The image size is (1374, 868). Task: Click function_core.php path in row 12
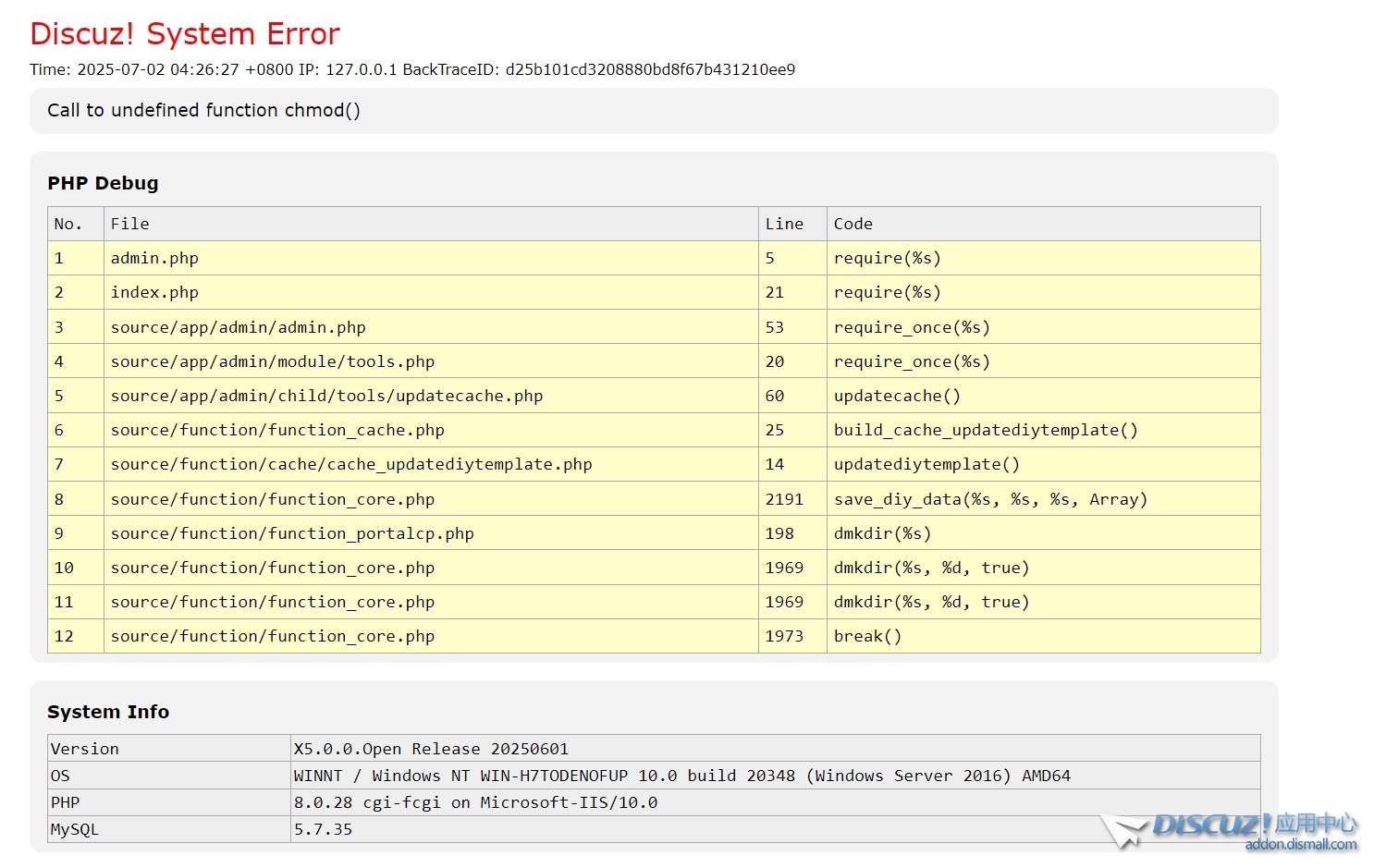pyautogui.click(x=273, y=636)
